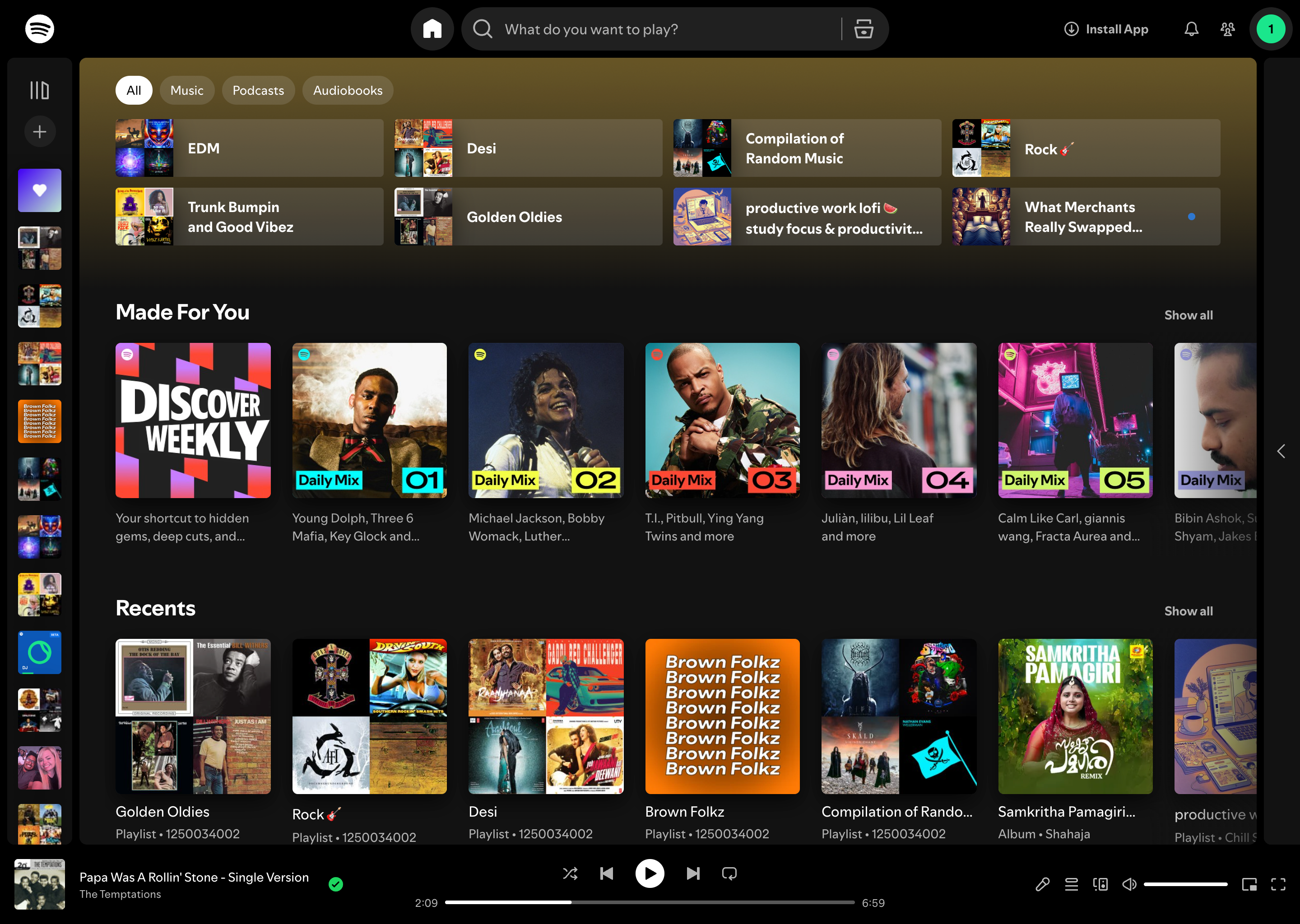Create a playlist with plus button

coord(39,132)
